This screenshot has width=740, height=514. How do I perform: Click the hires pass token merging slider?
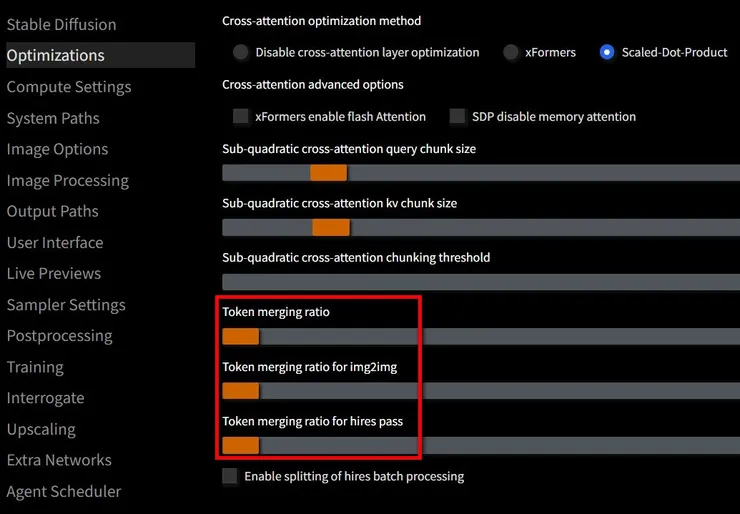click(241, 445)
